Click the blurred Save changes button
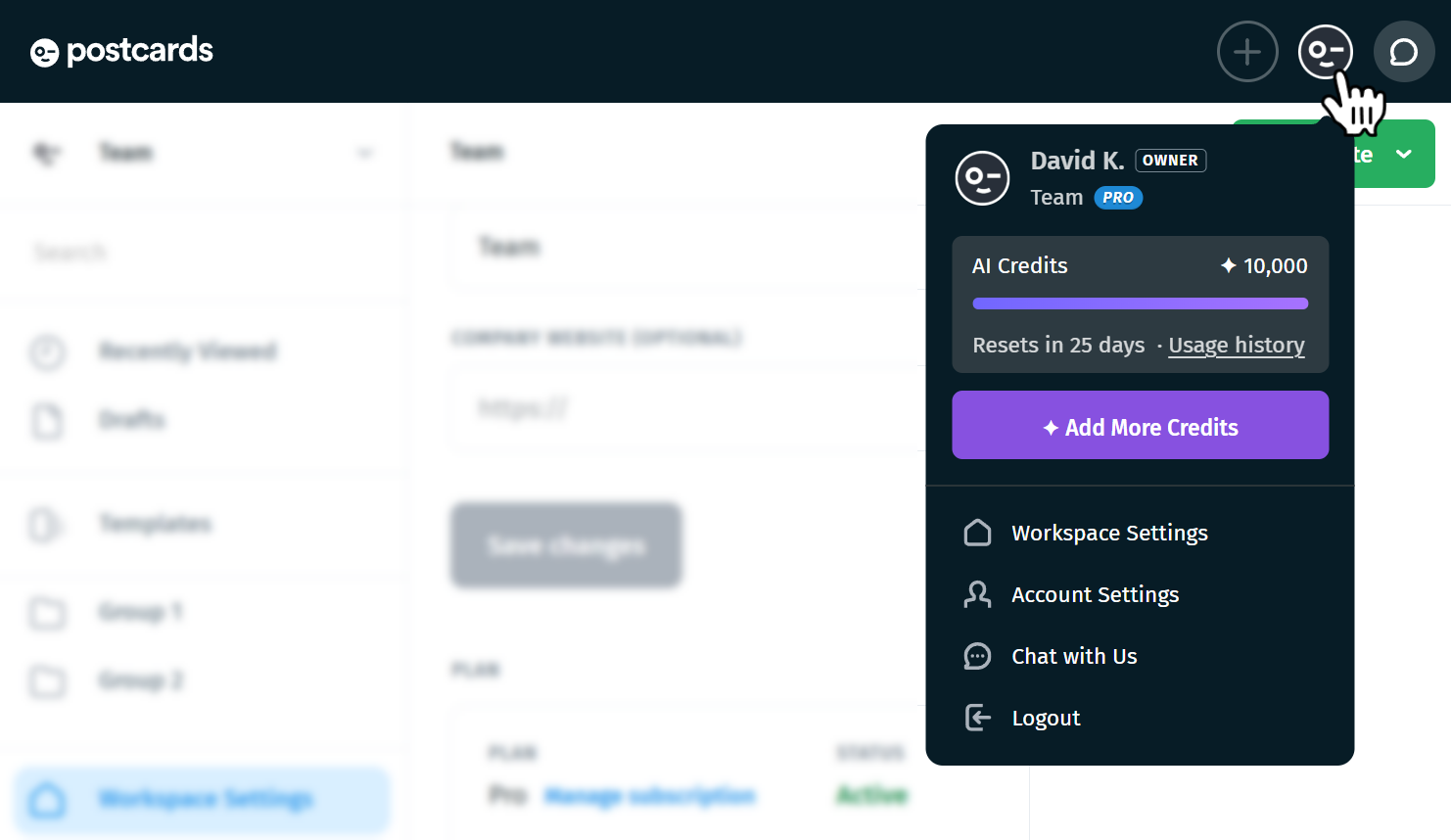Viewport: 1451px width, 840px height. tap(566, 545)
